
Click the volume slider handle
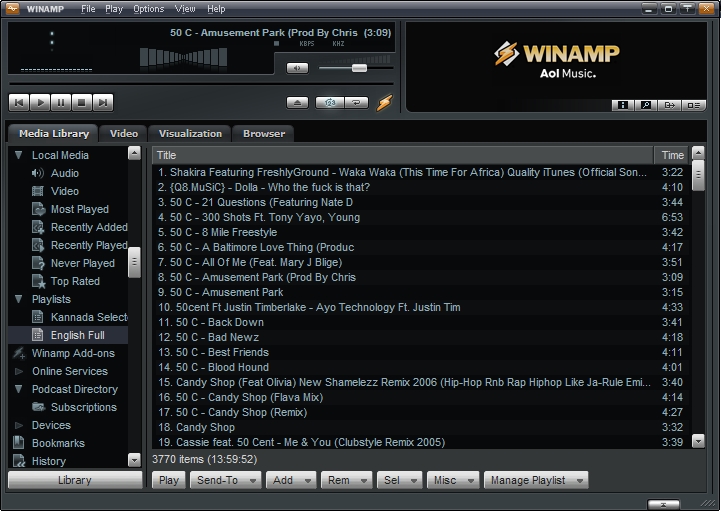click(x=359, y=68)
